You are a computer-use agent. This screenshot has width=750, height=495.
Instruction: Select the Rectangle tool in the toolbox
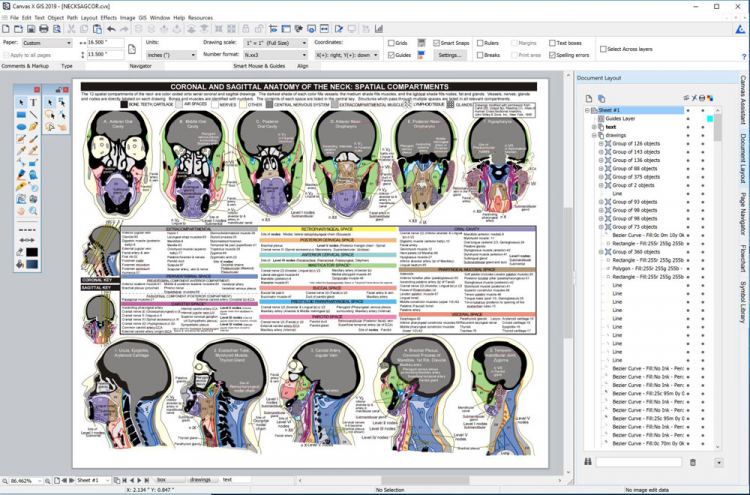tap(21, 115)
